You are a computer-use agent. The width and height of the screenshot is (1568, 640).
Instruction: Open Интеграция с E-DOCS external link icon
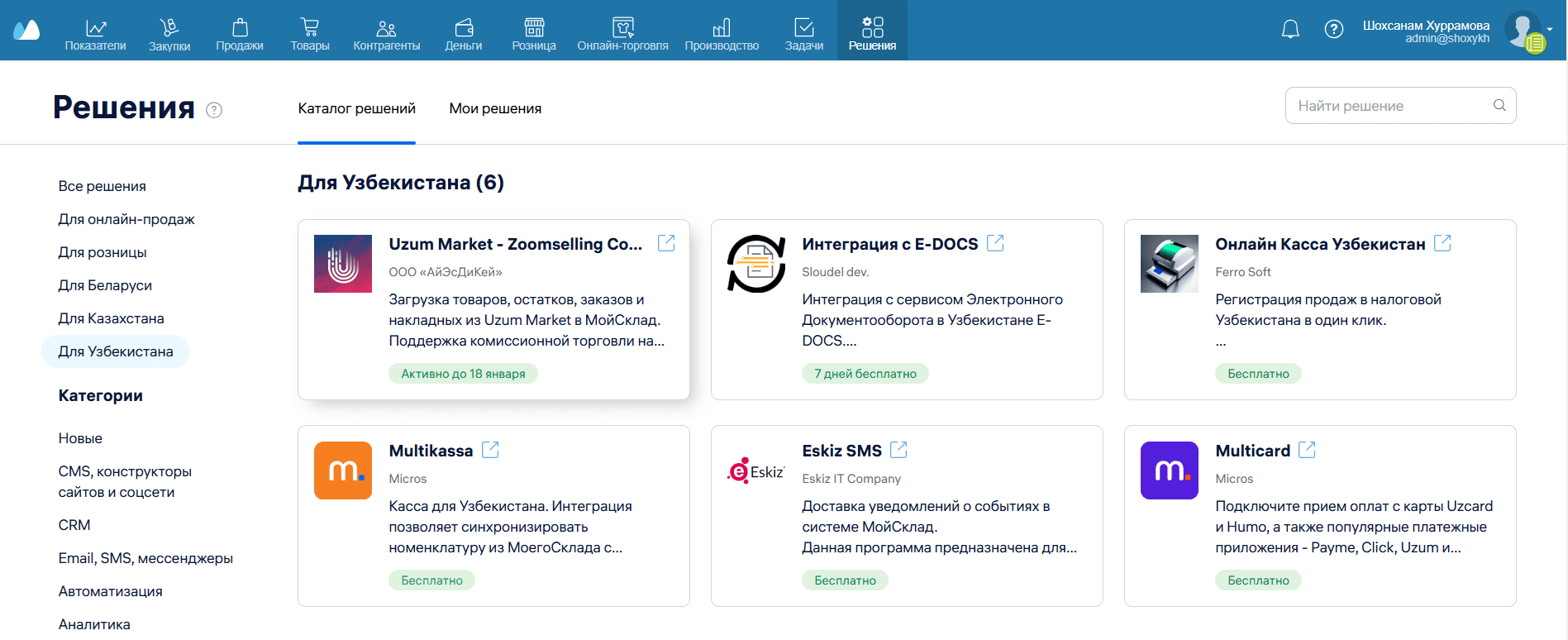point(995,243)
